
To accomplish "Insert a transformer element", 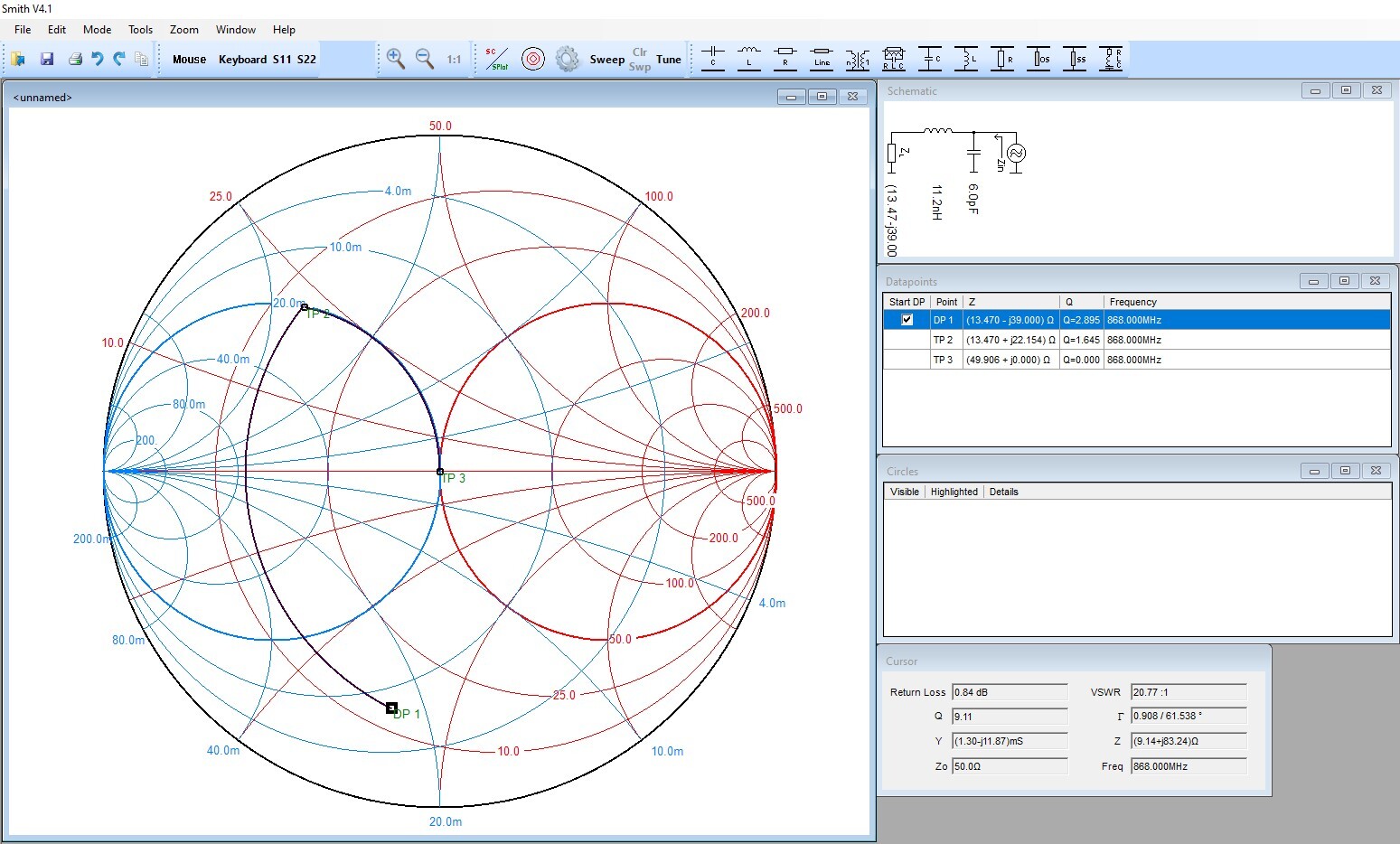I will tap(858, 59).
